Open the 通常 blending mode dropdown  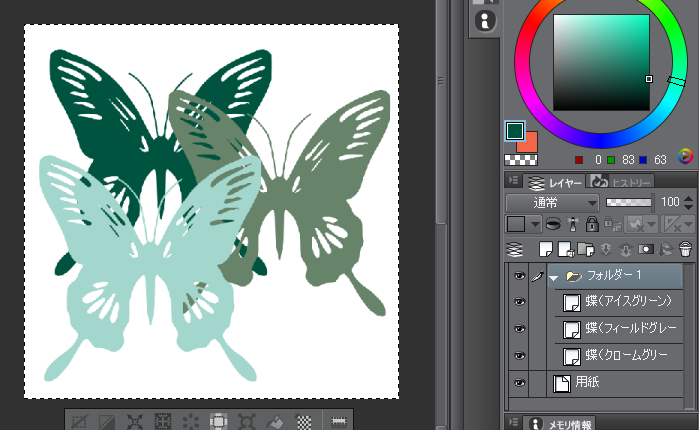(551, 203)
